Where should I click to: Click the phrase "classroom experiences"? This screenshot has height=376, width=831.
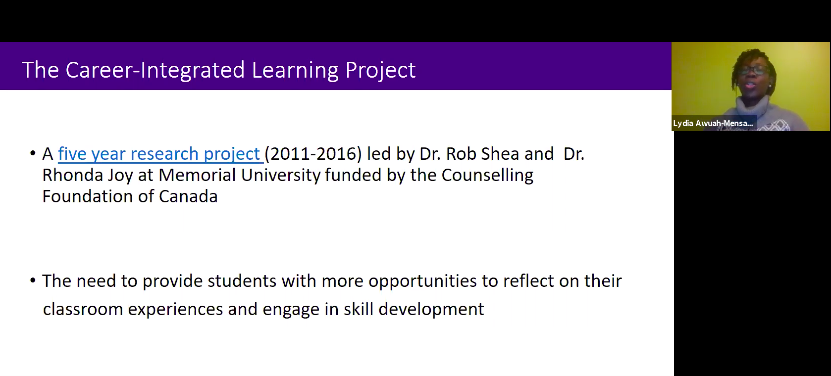tap(132, 309)
